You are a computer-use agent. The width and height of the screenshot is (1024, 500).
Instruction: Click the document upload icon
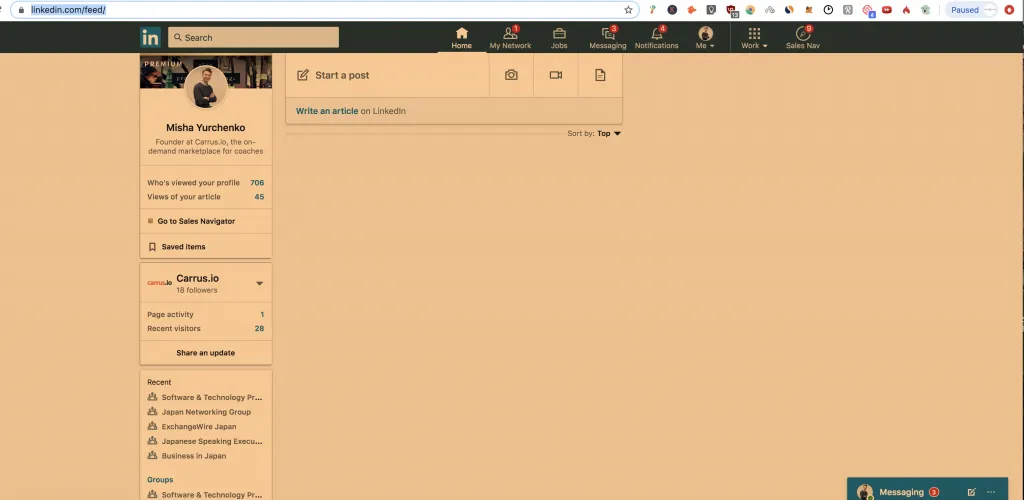pyautogui.click(x=600, y=75)
